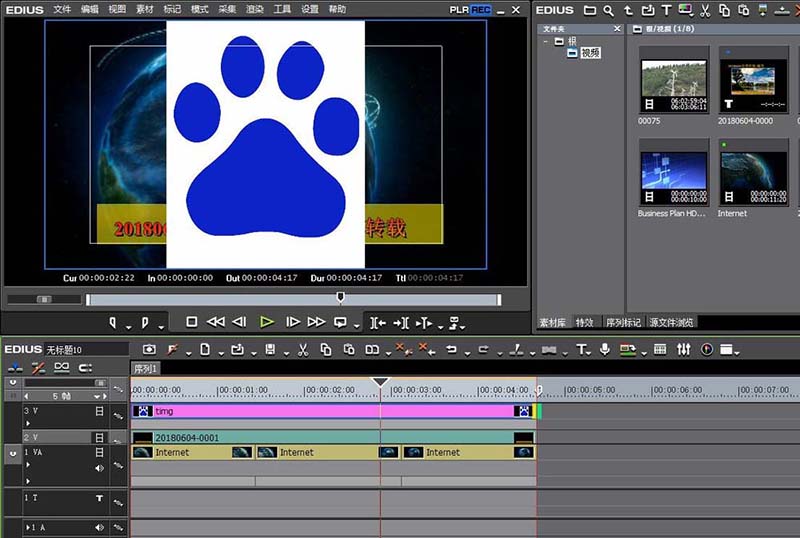800x538 pixels.
Task: Click the shuttle slider left of scrub bar
Action: [44, 299]
